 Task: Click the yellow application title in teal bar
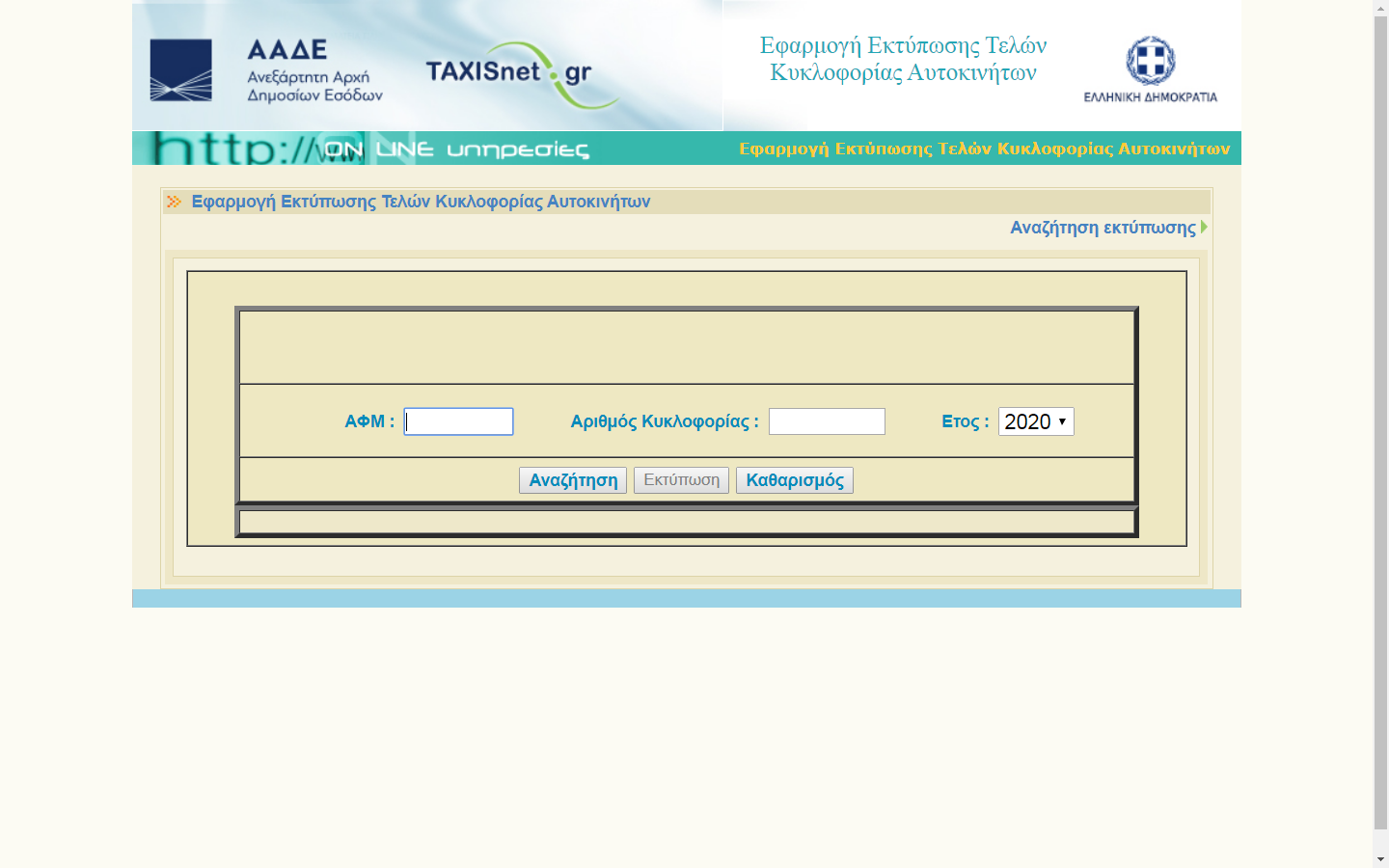tap(984, 149)
